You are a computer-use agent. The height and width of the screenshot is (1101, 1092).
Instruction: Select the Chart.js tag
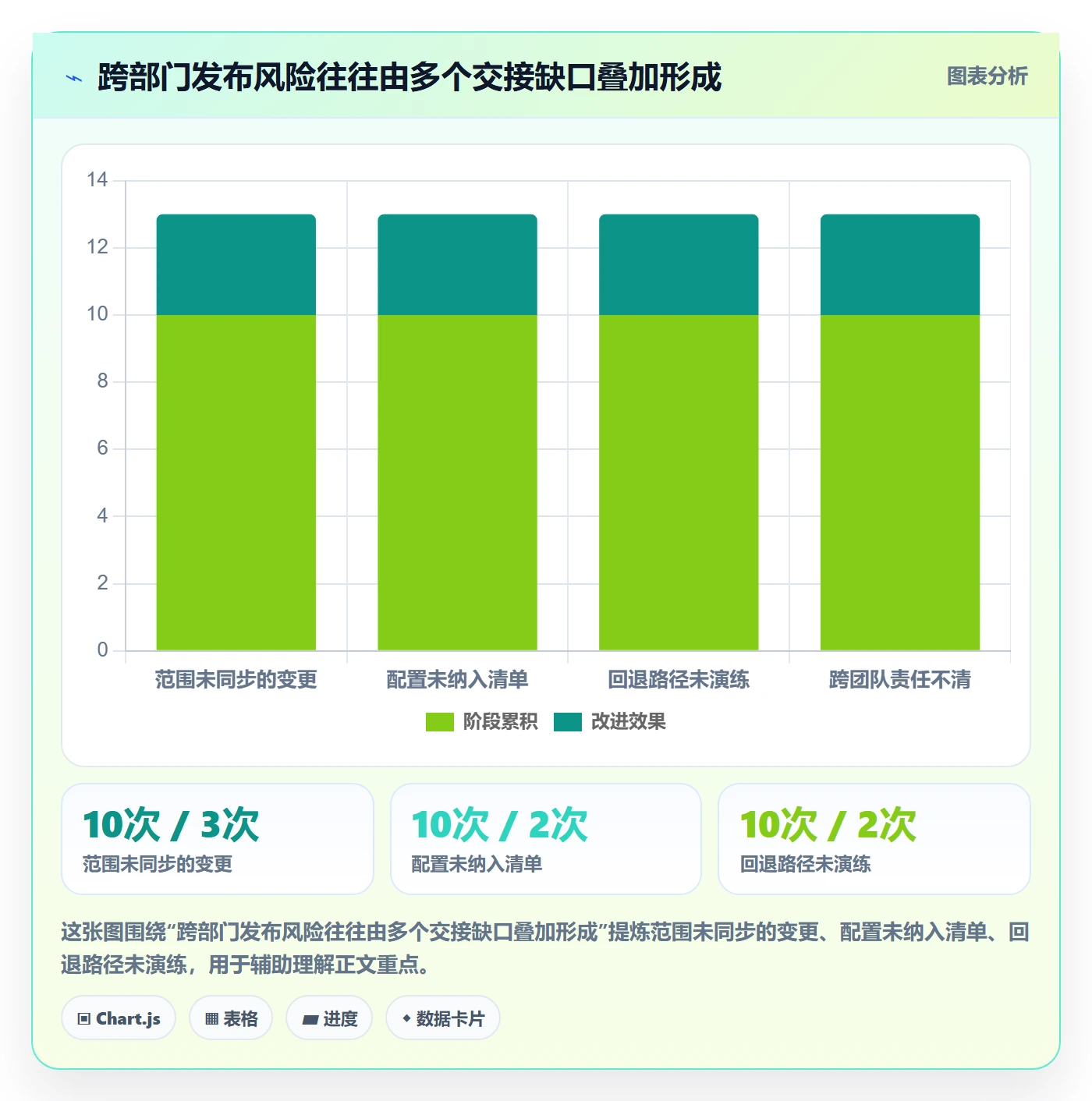tap(119, 1018)
